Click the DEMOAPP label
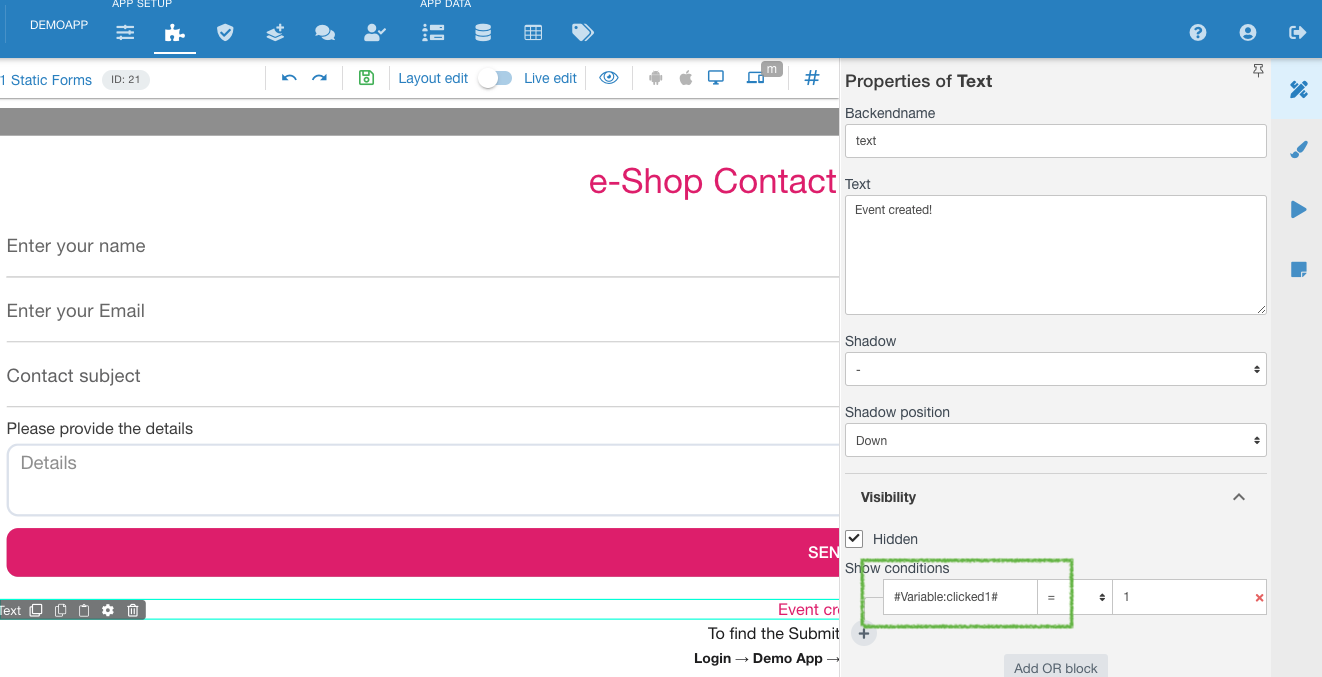1322x677 pixels. [59, 25]
